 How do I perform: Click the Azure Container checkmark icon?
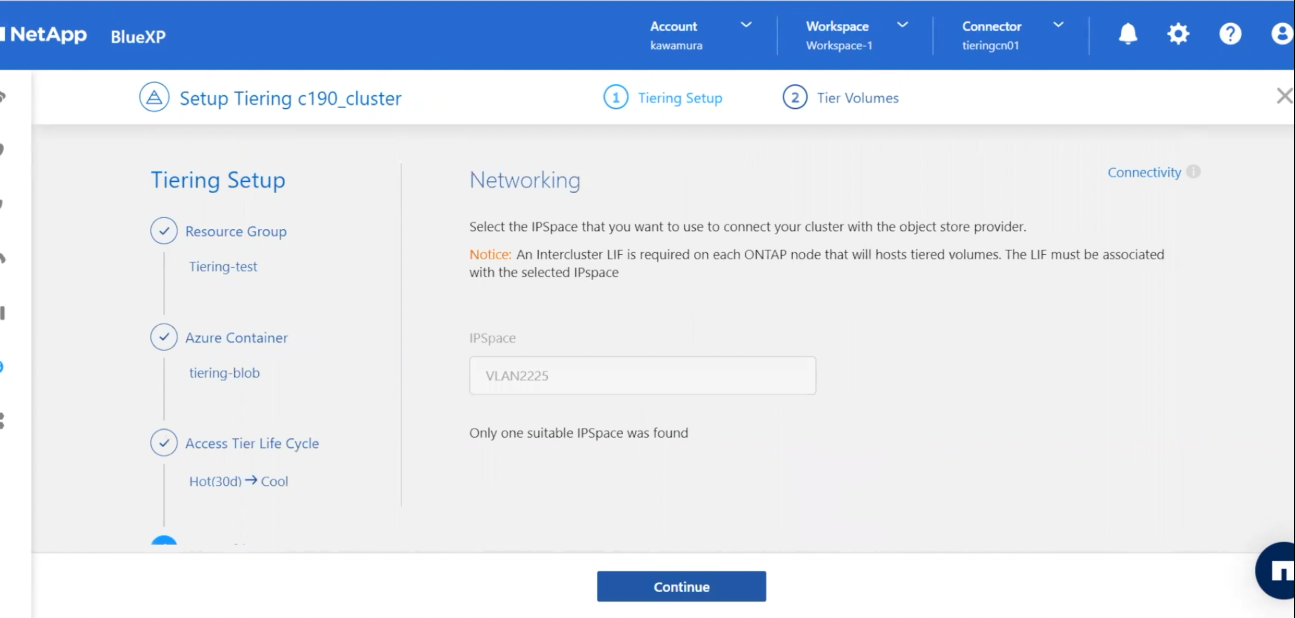pos(164,337)
